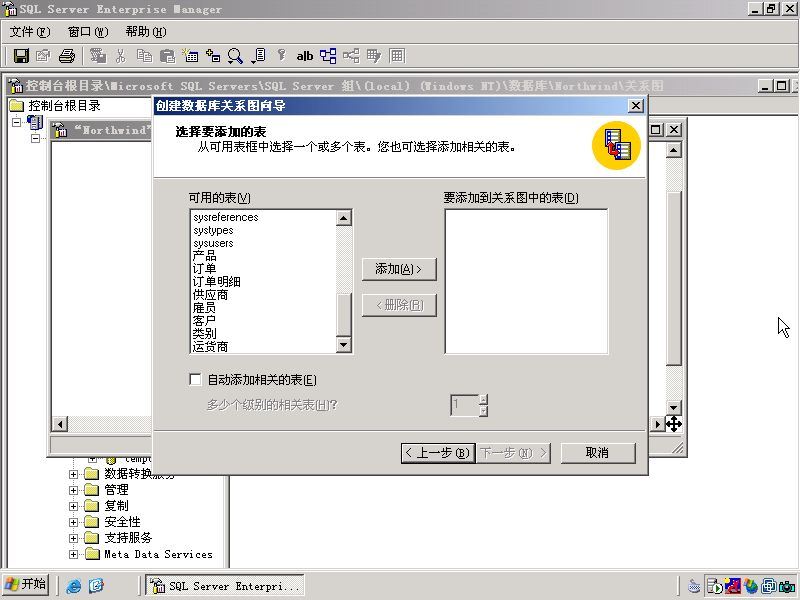The image size is (800, 600).
Task: Open the '文件(F)' menu
Action: pos(30,32)
